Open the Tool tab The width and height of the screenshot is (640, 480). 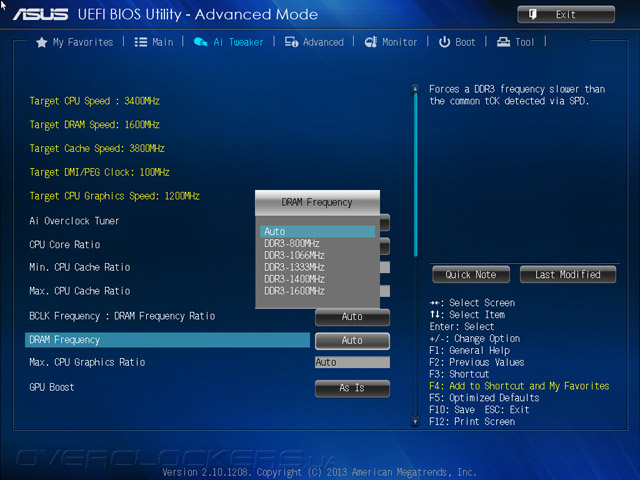coord(516,42)
